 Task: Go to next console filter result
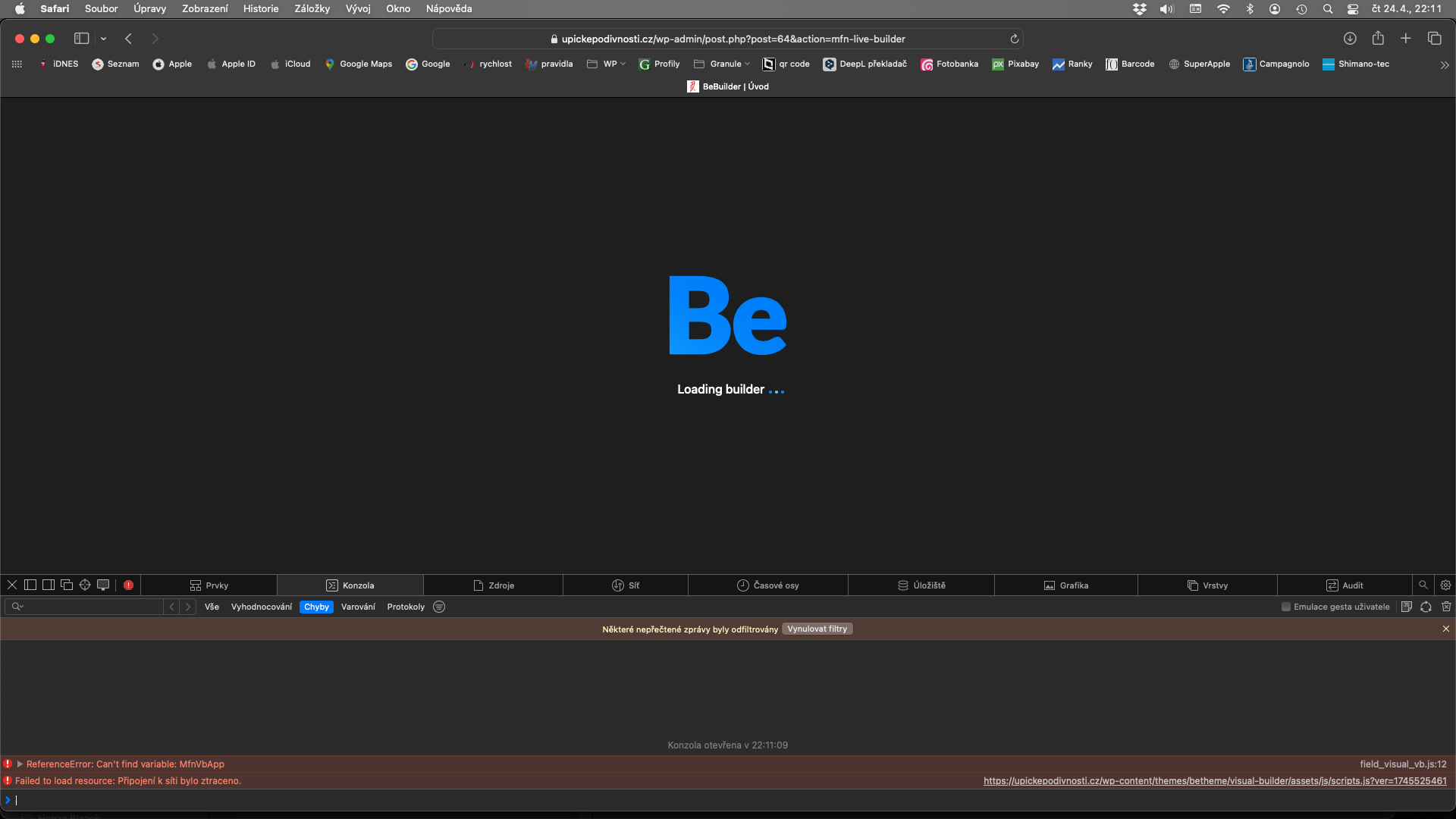click(x=188, y=607)
